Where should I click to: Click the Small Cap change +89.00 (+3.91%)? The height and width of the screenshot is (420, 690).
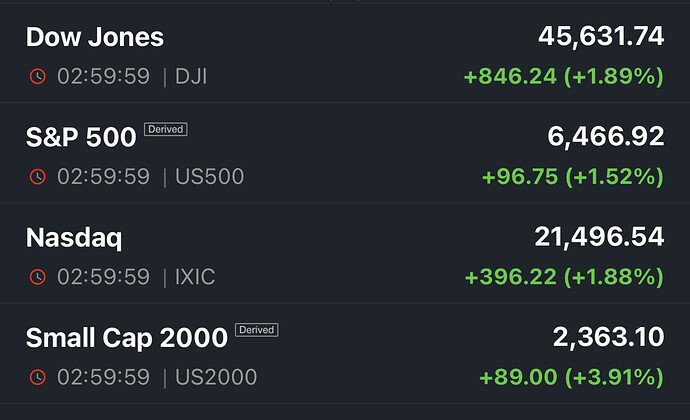[571, 377]
